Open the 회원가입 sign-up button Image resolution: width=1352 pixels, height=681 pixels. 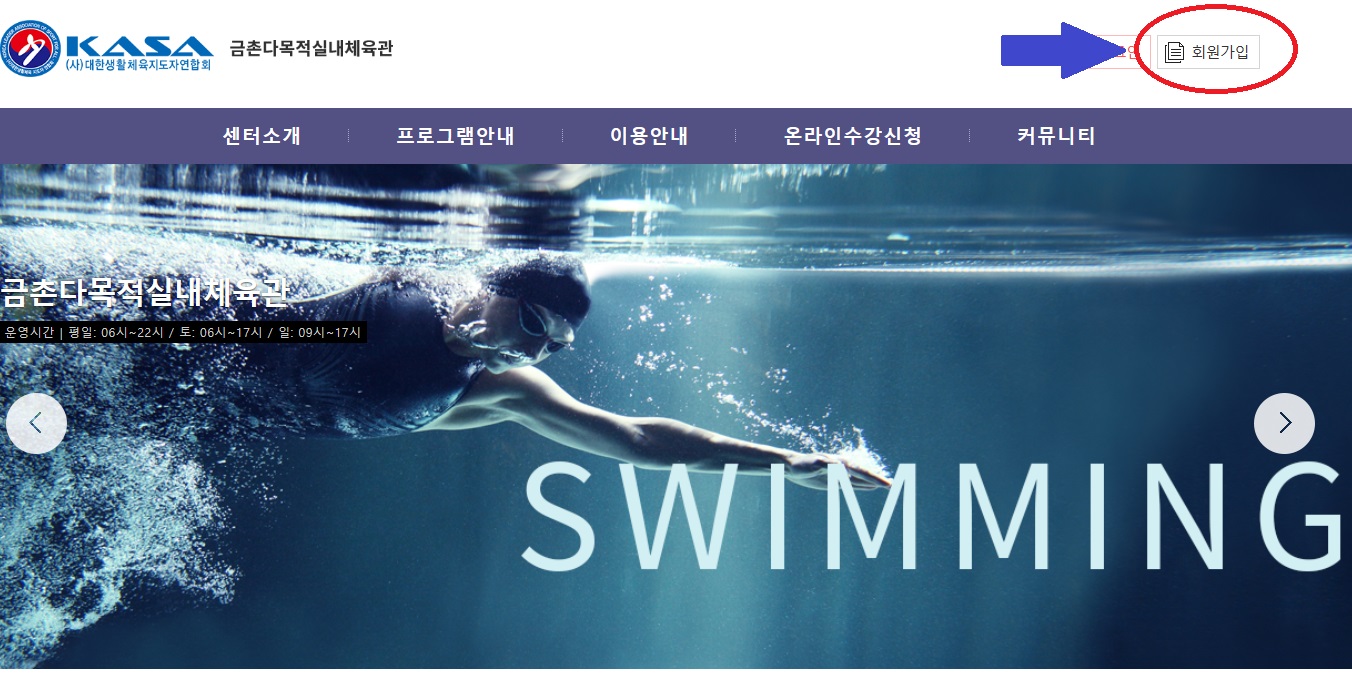[1208, 52]
